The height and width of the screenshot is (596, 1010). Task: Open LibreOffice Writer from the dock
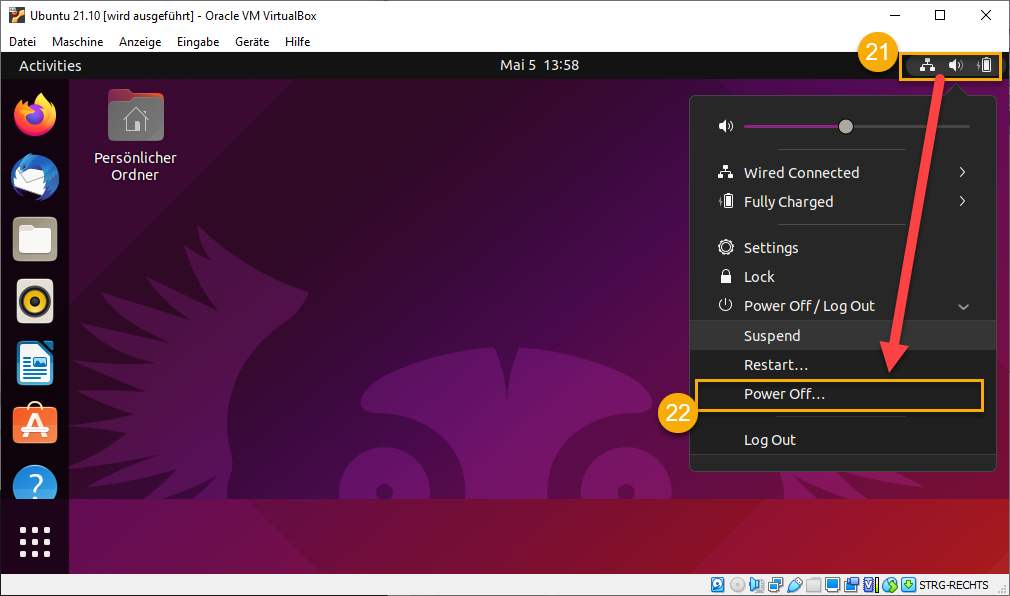point(35,363)
